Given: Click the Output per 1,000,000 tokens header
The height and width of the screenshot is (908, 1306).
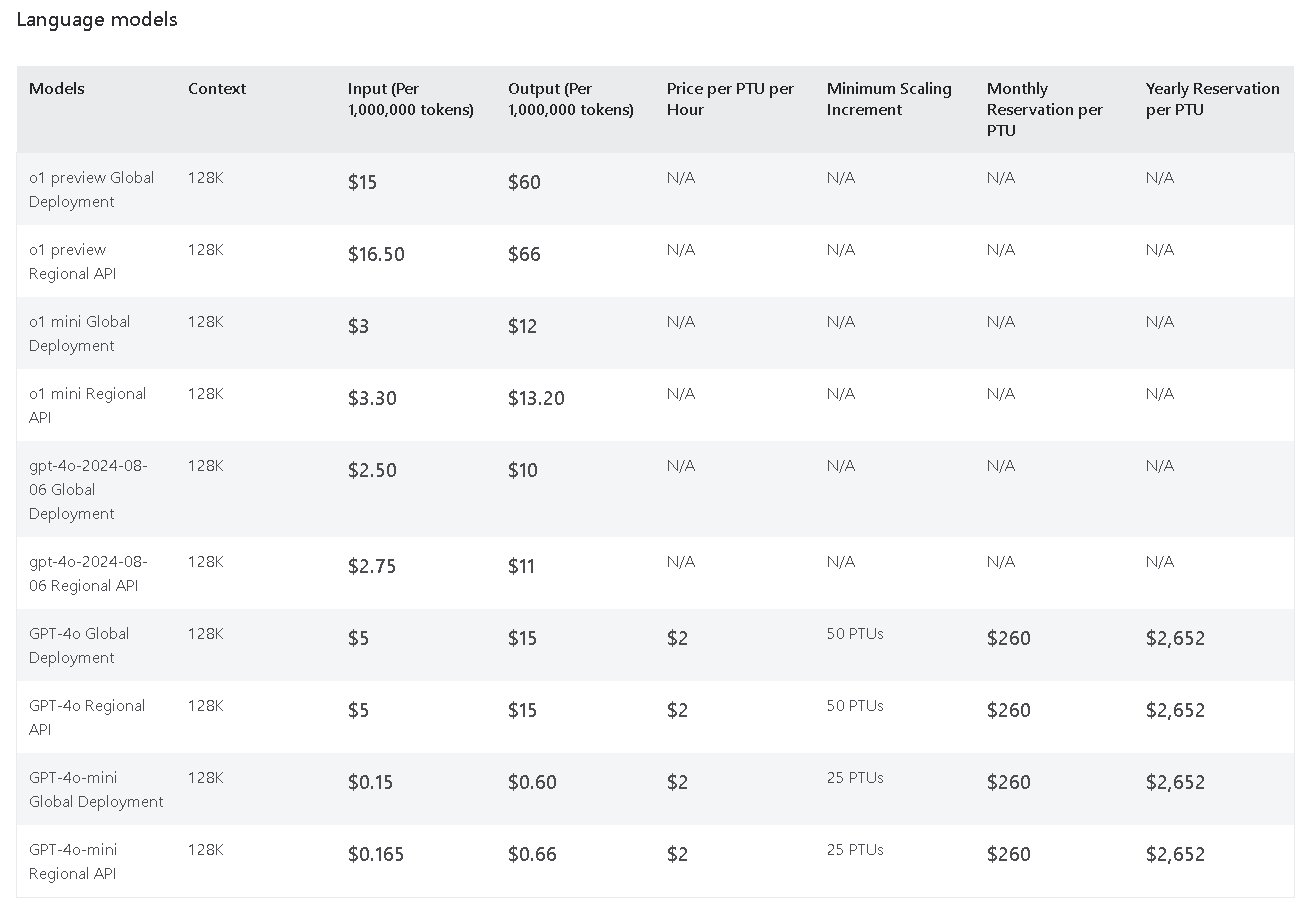Looking at the screenshot, I should [571, 99].
